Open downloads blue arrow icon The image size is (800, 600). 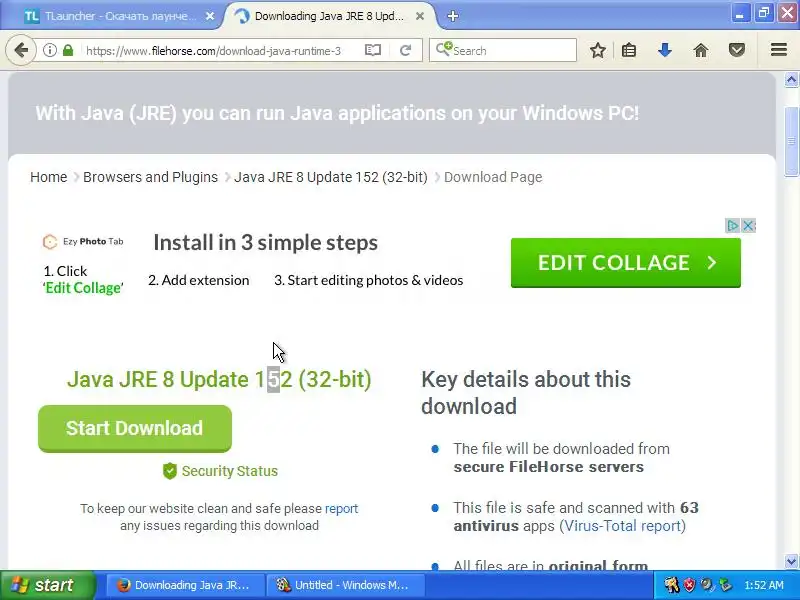664,50
